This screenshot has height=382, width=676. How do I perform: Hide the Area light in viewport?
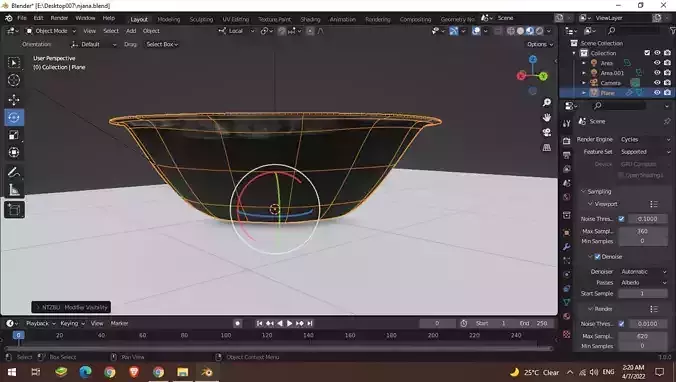(x=657, y=63)
